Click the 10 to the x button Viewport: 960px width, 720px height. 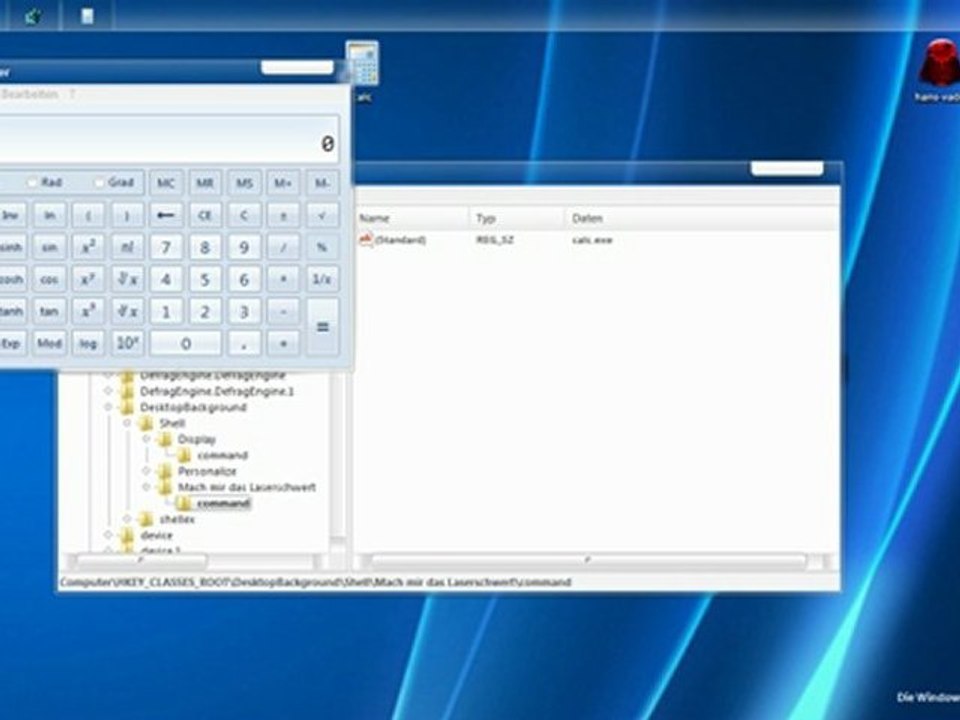coord(127,343)
